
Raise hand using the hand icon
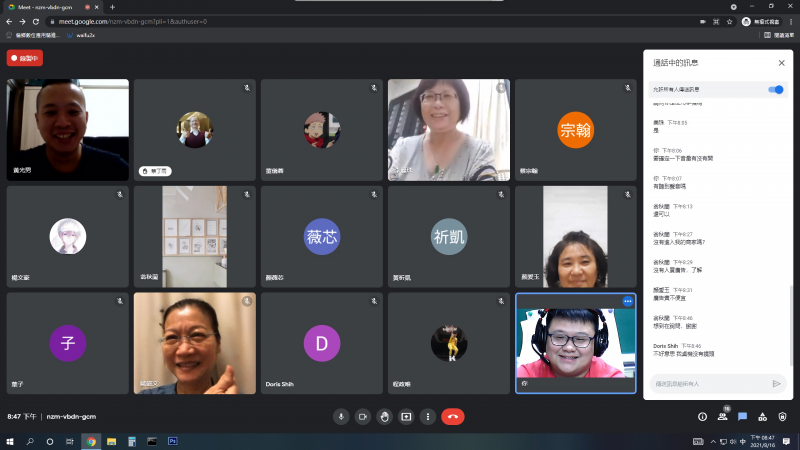pyautogui.click(x=384, y=416)
